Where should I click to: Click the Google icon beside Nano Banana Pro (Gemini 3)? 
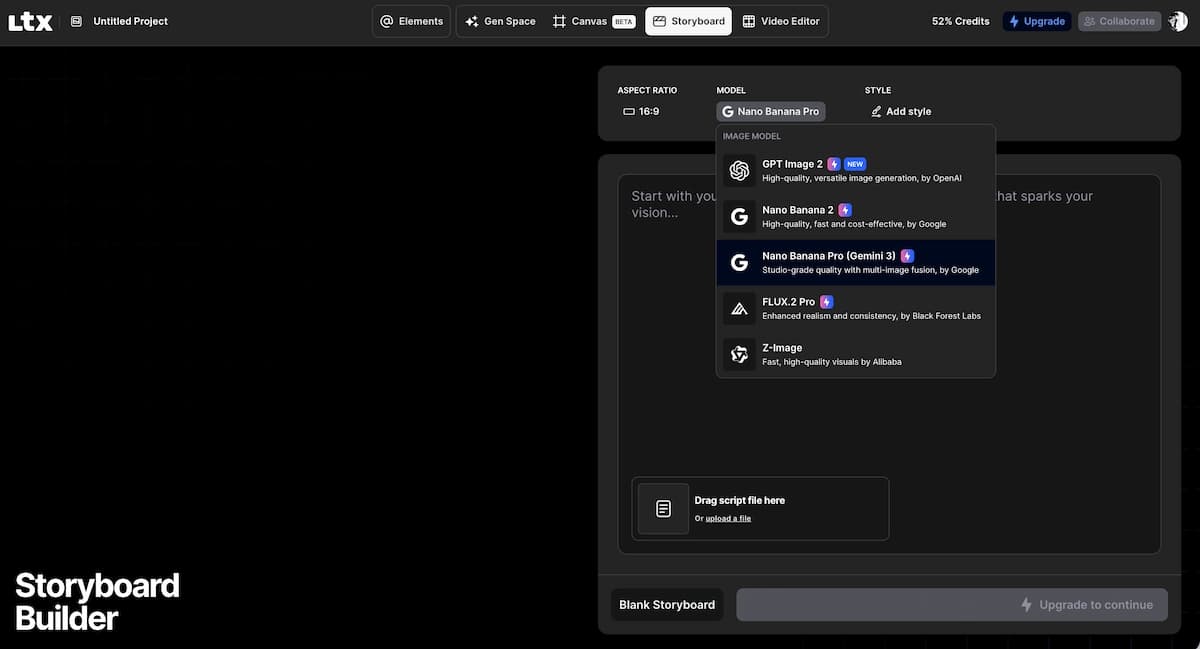(739, 263)
